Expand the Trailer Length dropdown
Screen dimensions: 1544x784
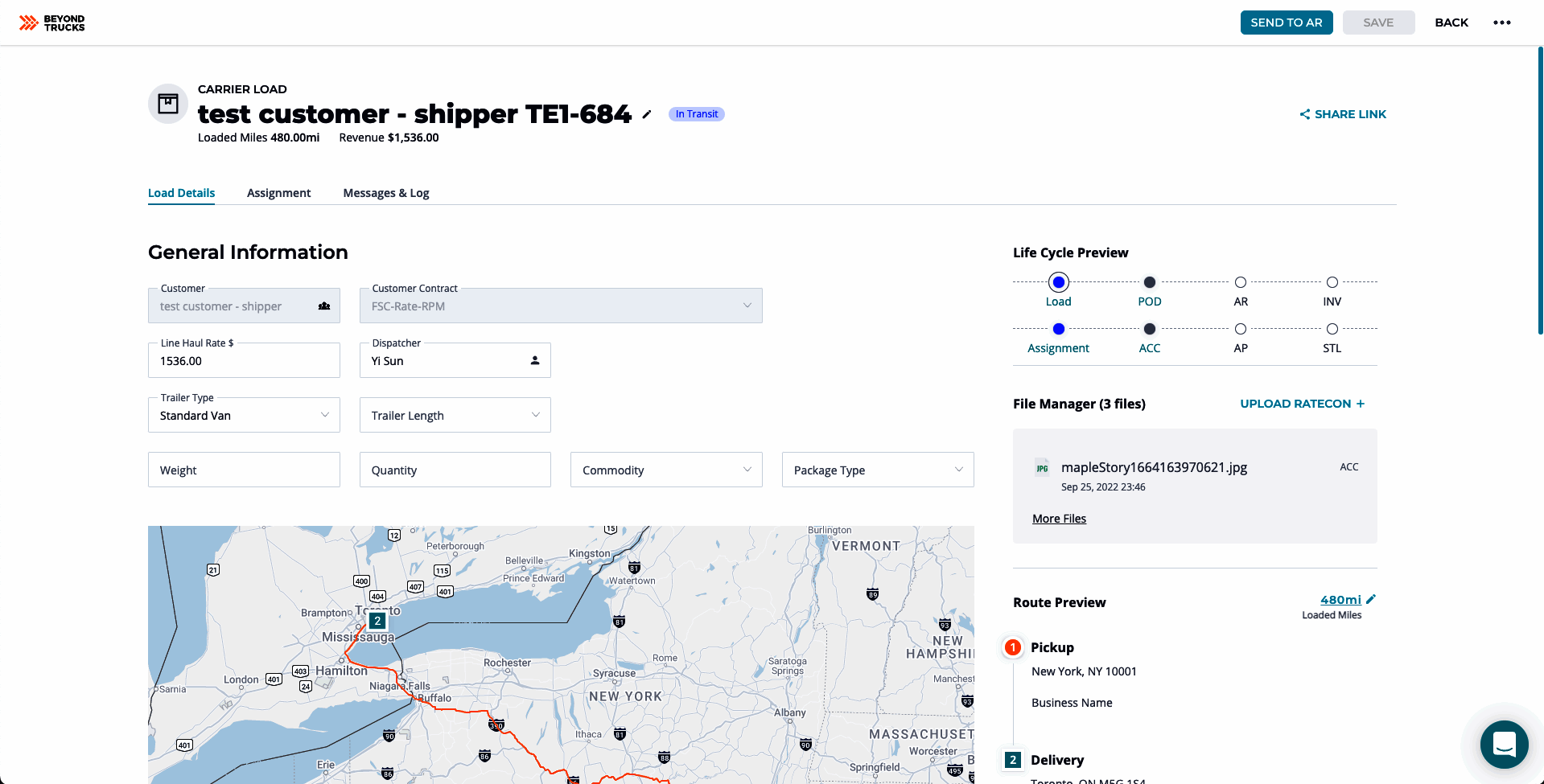[x=536, y=415]
